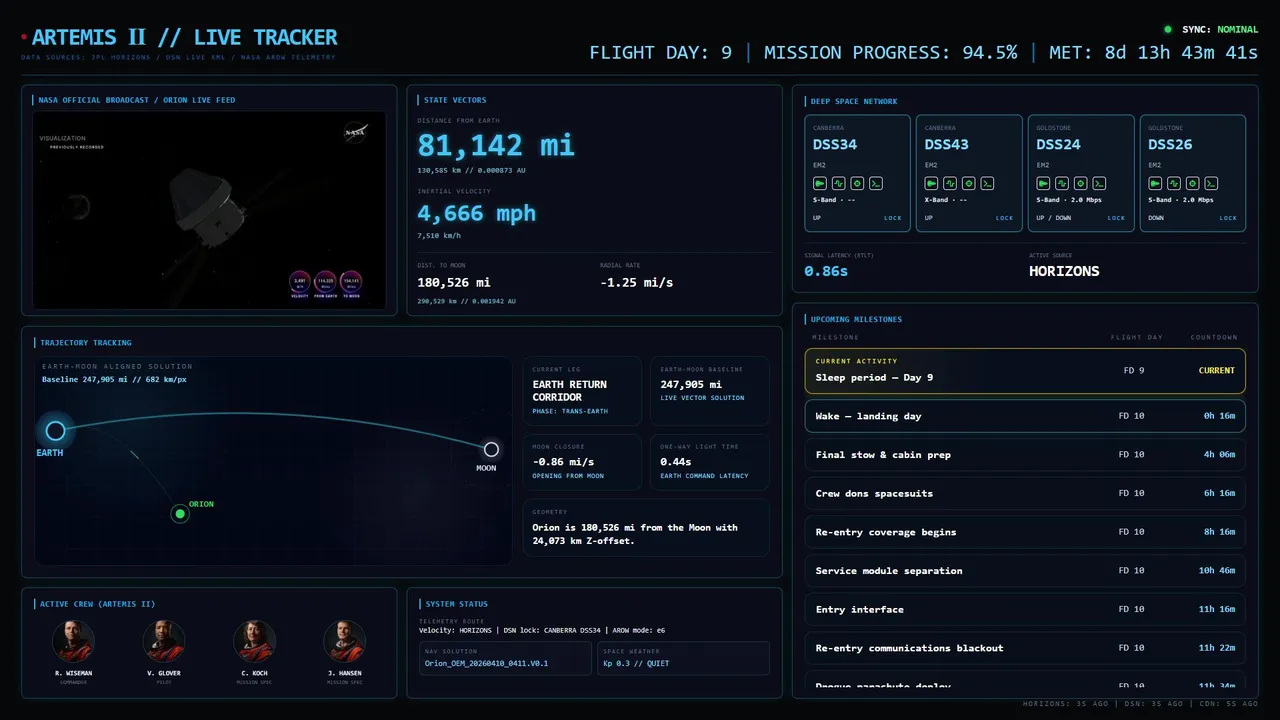The width and height of the screenshot is (1280, 720).
Task: Open the Orion live feed video
Action: click(x=209, y=210)
